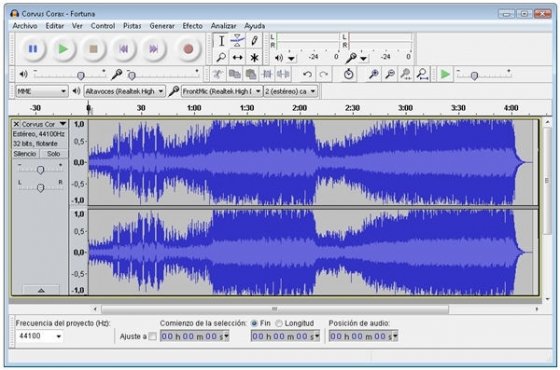560x370 pixels.
Task: Open the selection start time format dropdown
Action: click(x=226, y=336)
